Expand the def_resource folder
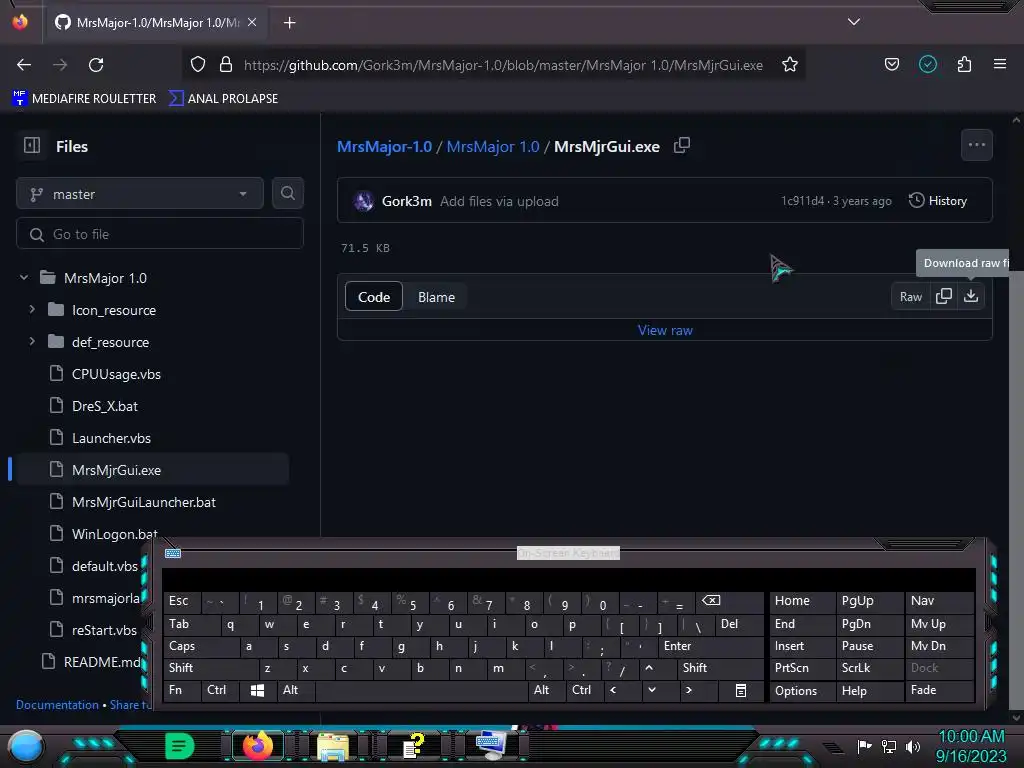 (32, 341)
